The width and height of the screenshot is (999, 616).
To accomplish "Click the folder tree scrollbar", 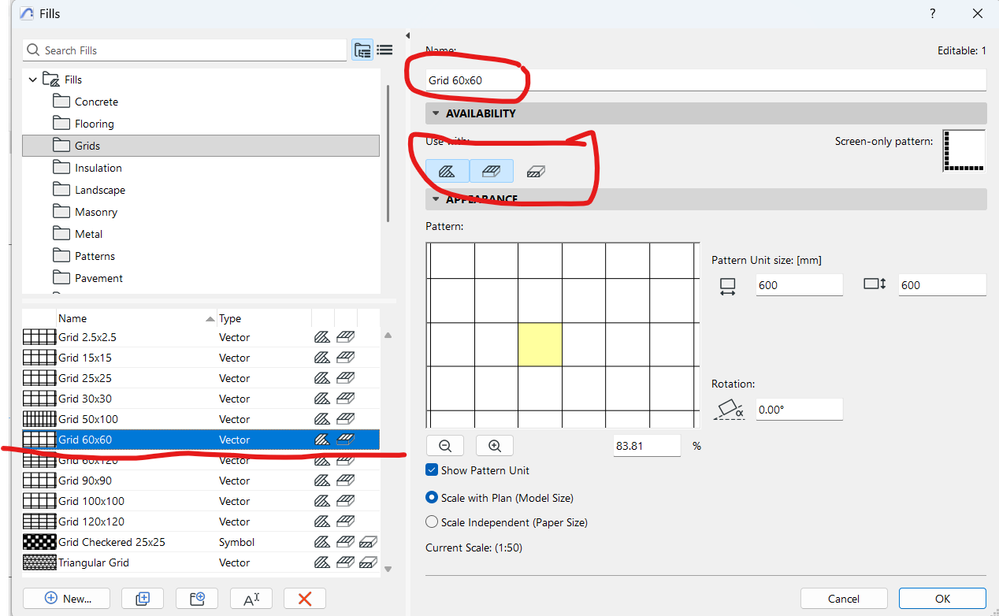I will (x=388, y=154).
